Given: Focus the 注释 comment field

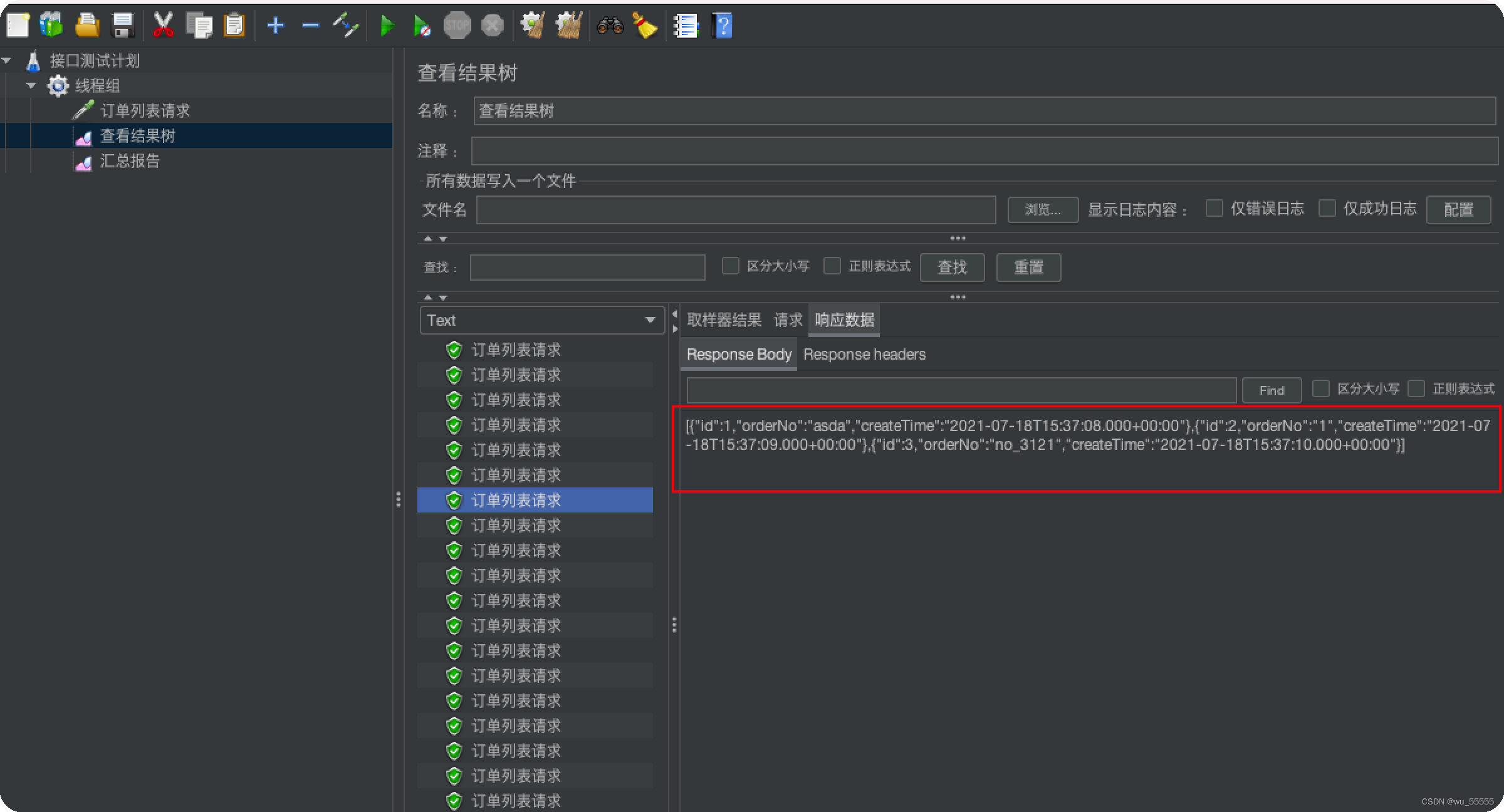Looking at the screenshot, I should [x=984, y=151].
